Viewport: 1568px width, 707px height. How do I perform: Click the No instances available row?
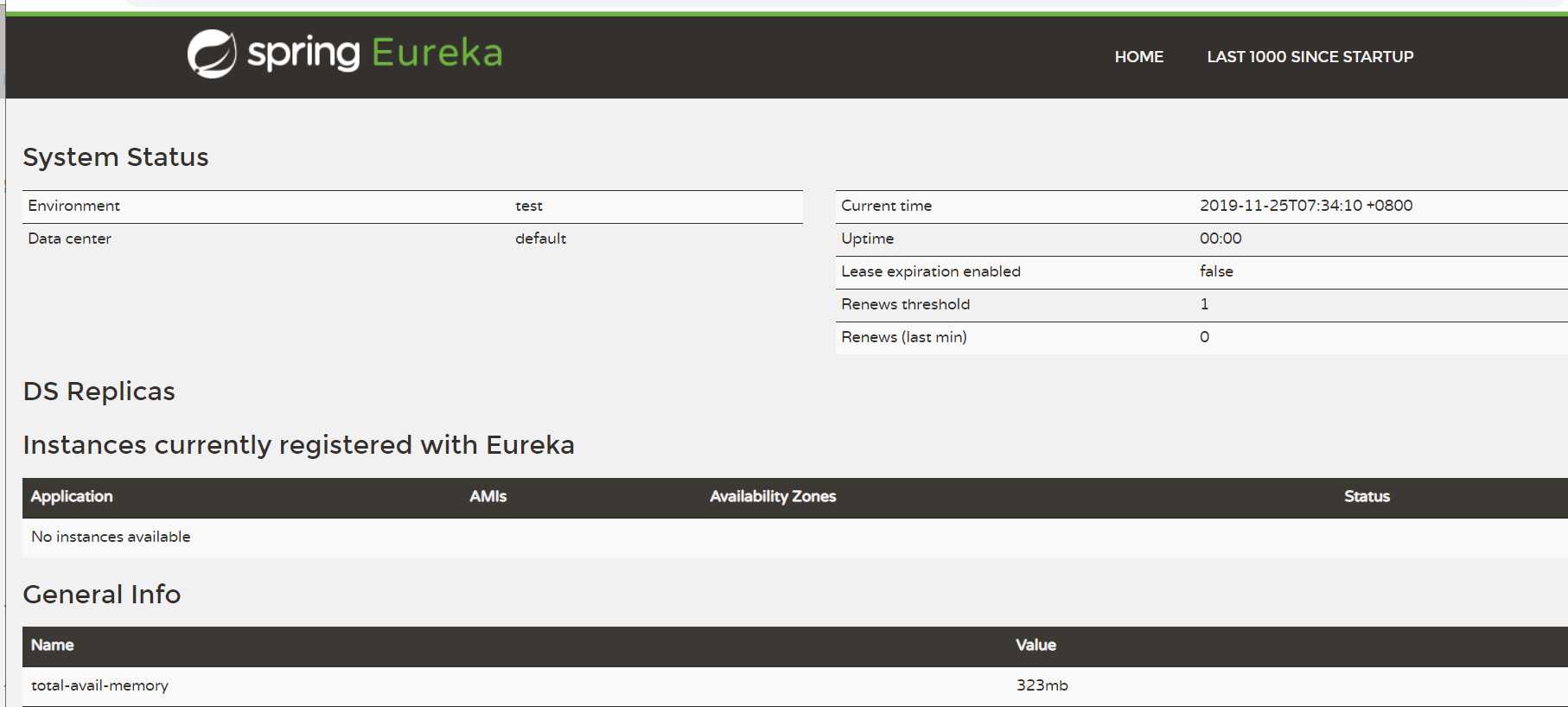[x=795, y=537]
